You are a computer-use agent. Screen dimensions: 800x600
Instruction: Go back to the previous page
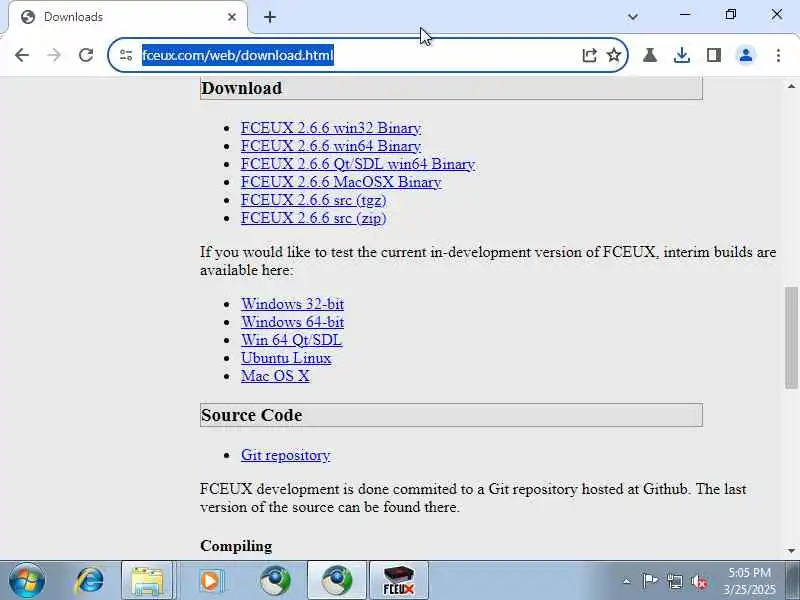[x=22, y=55]
